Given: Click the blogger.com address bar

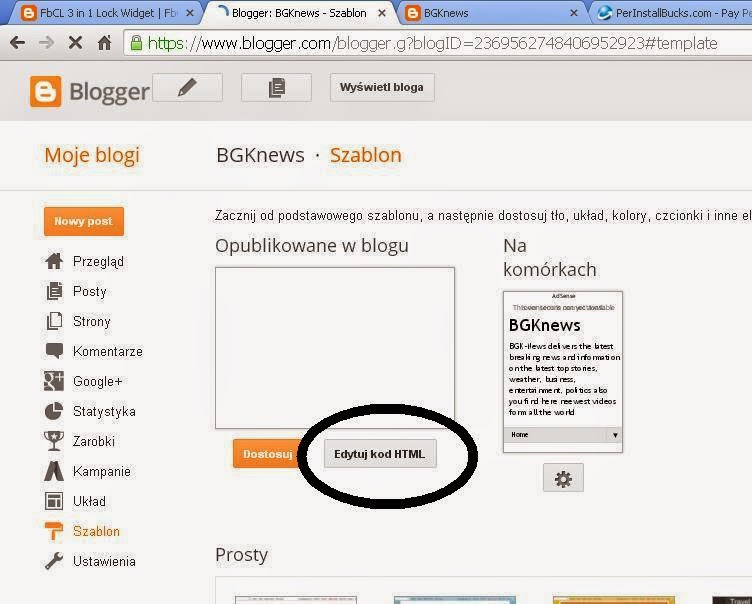Looking at the screenshot, I should point(437,43).
